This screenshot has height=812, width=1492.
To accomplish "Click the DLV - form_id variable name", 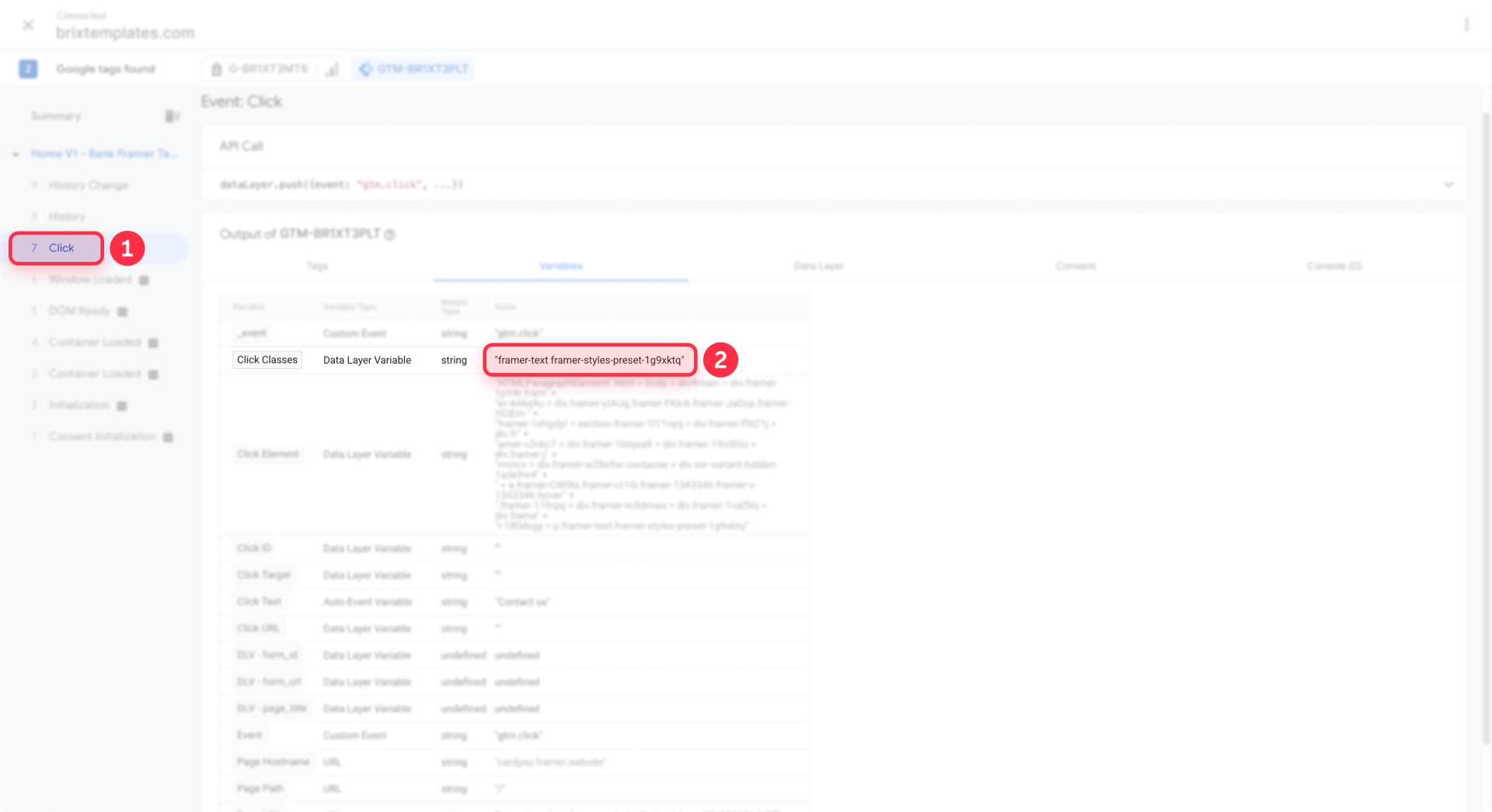I will pyautogui.click(x=267, y=655).
